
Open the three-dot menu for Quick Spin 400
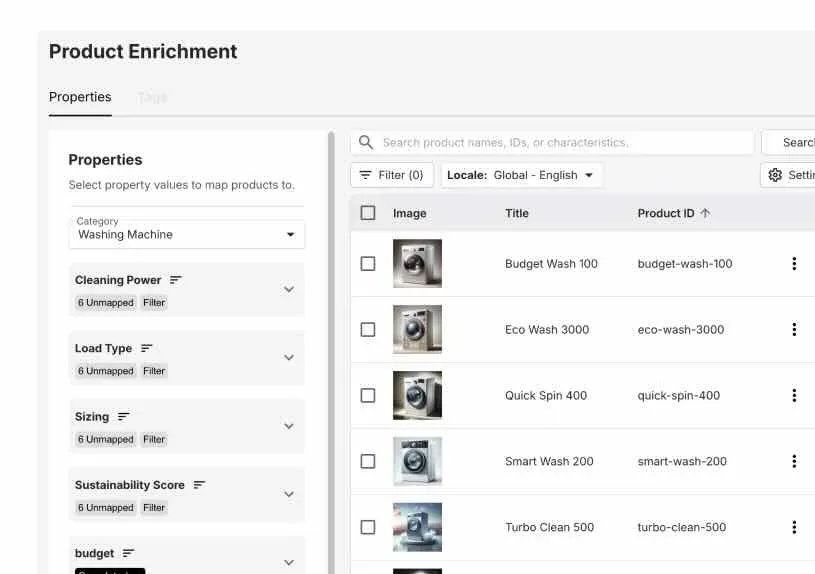tap(794, 395)
